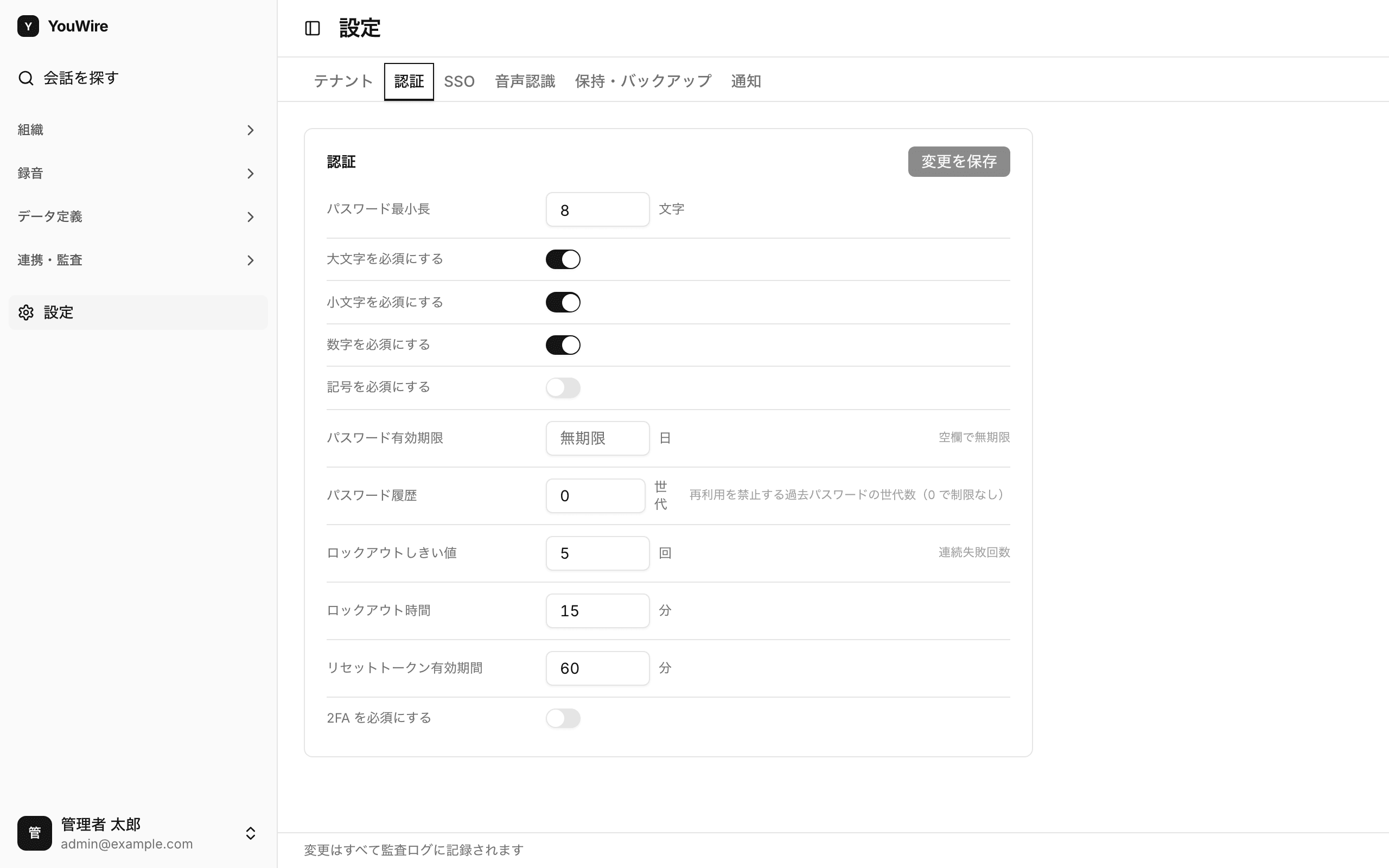Click the 連続失敗回数 hint text
Image resolution: width=1389 pixels, height=868 pixels.
click(x=974, y=552)
